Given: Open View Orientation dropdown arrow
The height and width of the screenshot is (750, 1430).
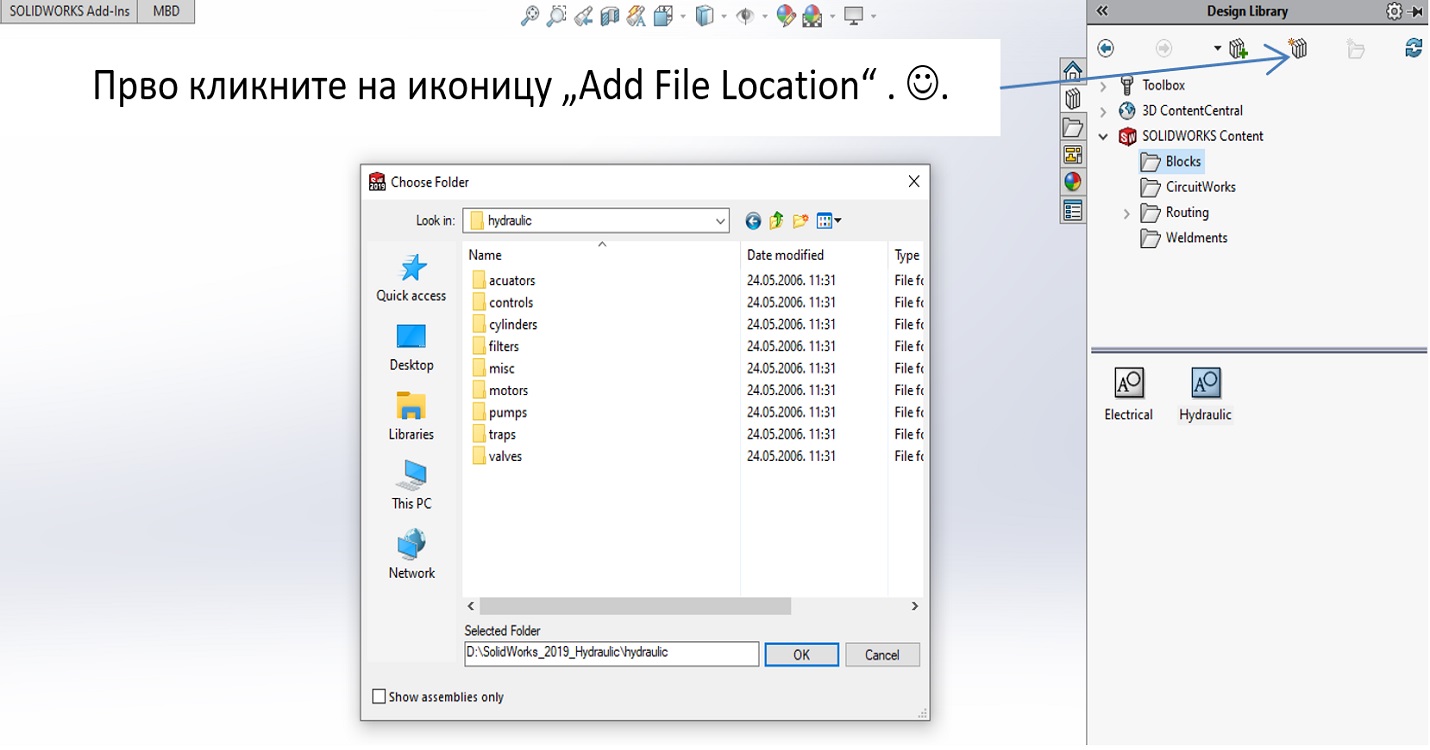Looking at the screenshot, I should pos(683,16).
